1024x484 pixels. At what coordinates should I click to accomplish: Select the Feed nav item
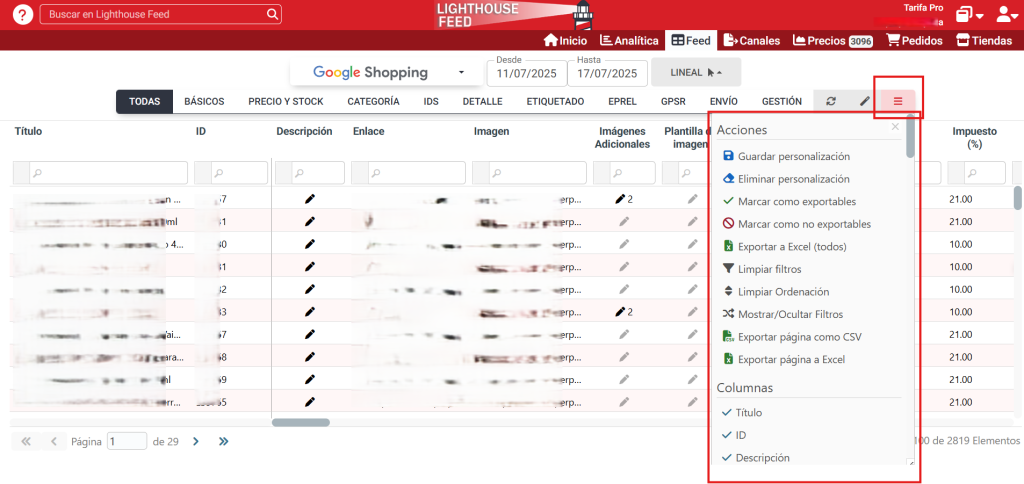pyautogui.click(x=691, y=40)
